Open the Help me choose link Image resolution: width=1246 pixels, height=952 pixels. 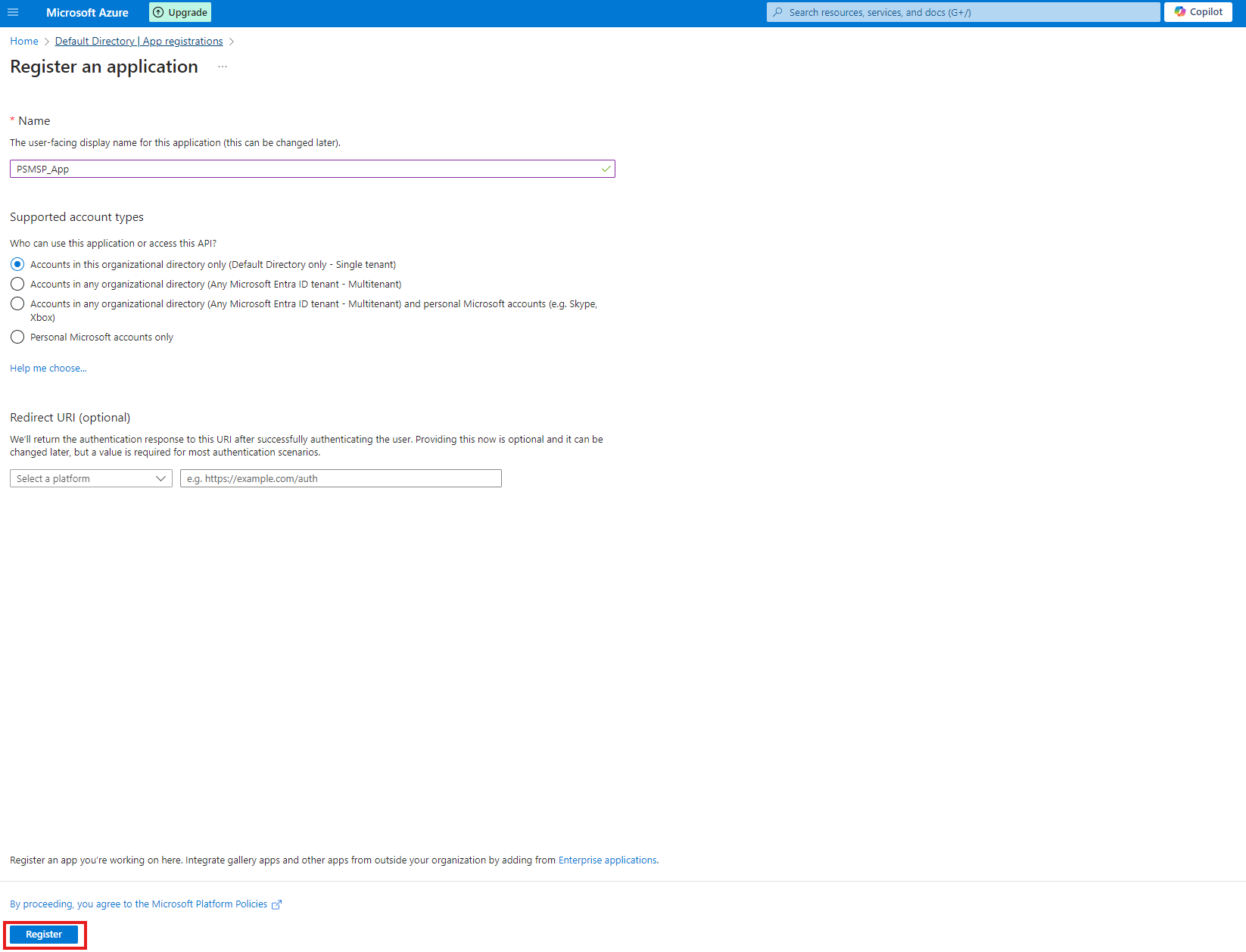pos(48,369)
